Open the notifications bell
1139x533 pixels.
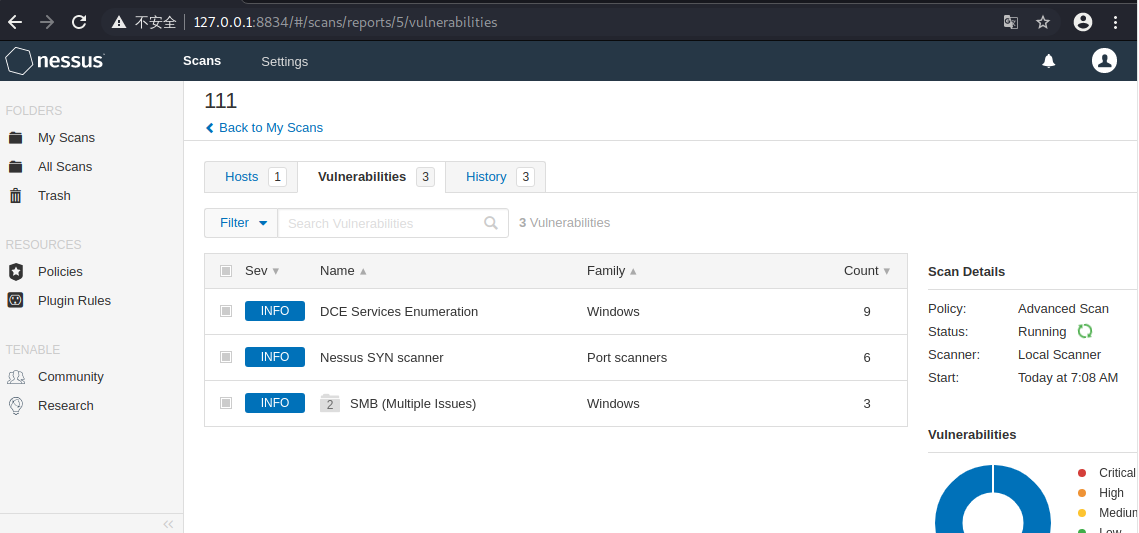tap(1048, 61)
